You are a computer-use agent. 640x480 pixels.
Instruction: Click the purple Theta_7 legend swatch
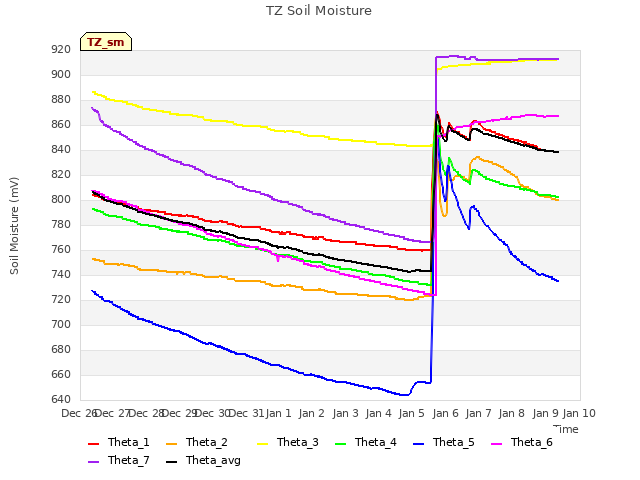click(x=93, y=462)
